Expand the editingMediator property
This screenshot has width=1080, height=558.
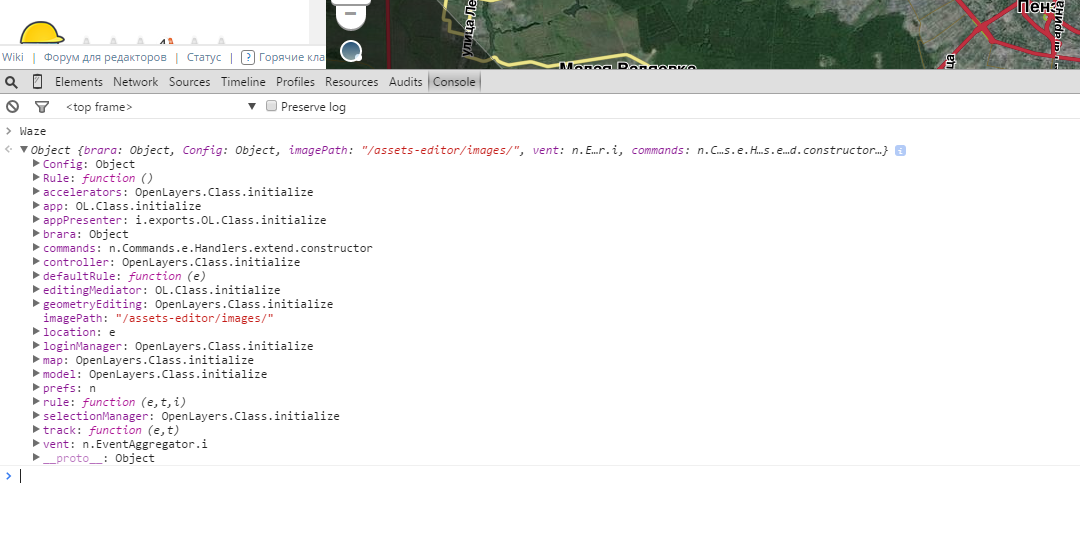37,290
